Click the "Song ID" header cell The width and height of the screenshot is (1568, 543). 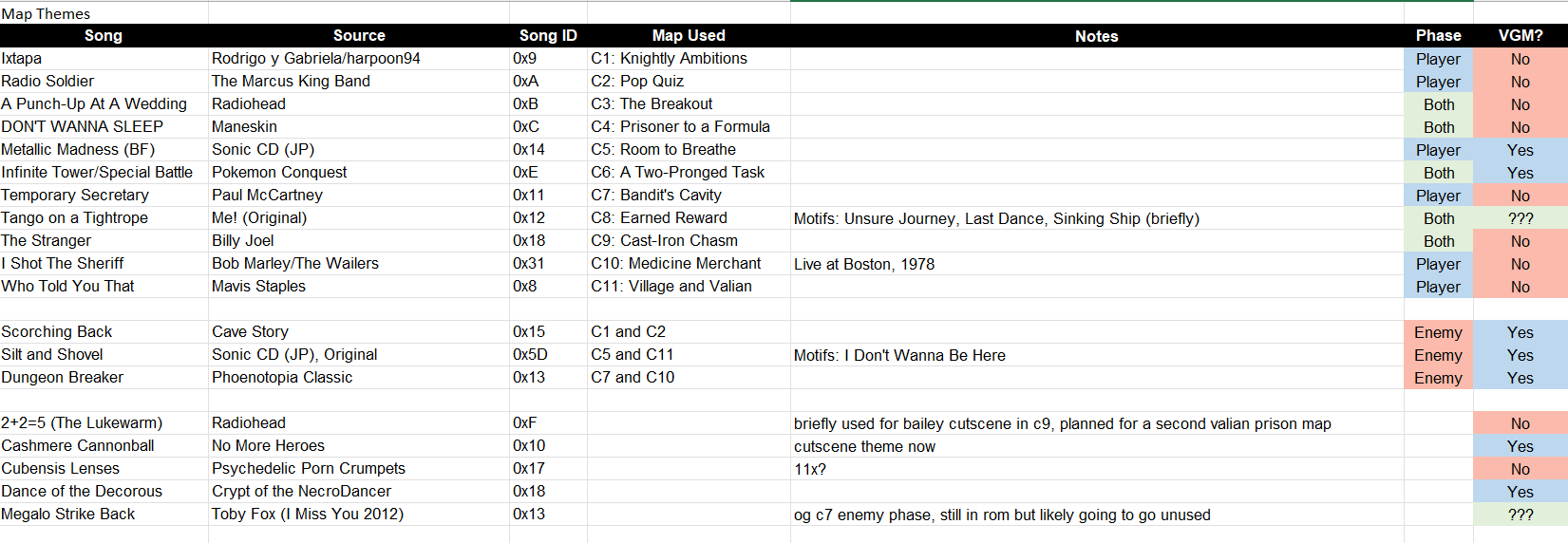pyautogui.click(x=548, y=36)
